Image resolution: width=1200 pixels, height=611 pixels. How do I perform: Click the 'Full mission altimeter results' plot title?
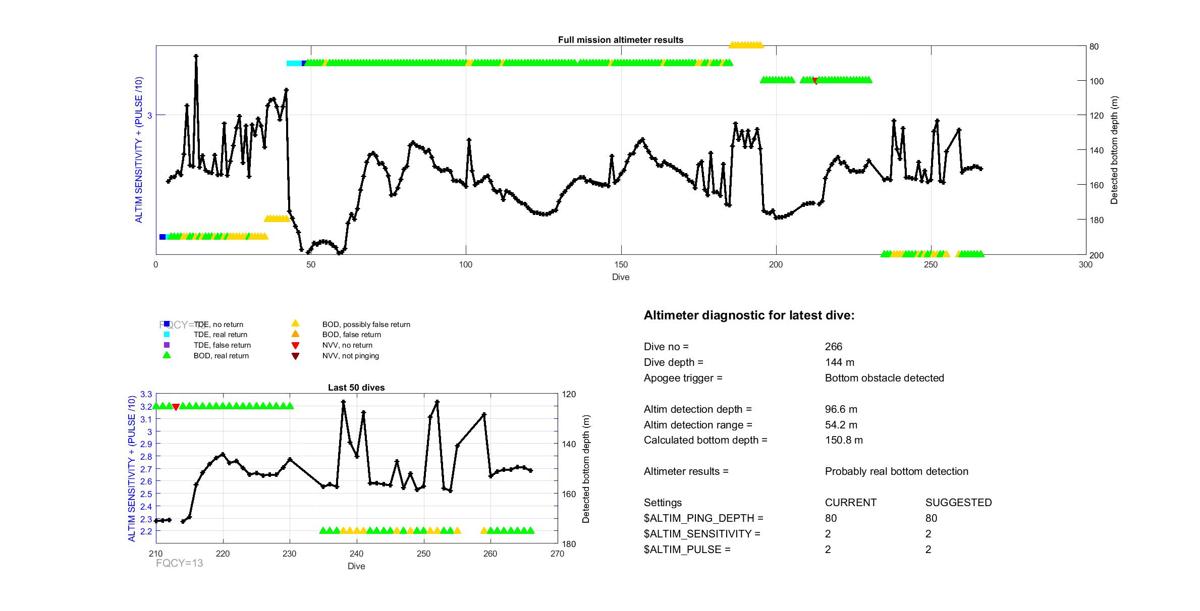[620, 40]
